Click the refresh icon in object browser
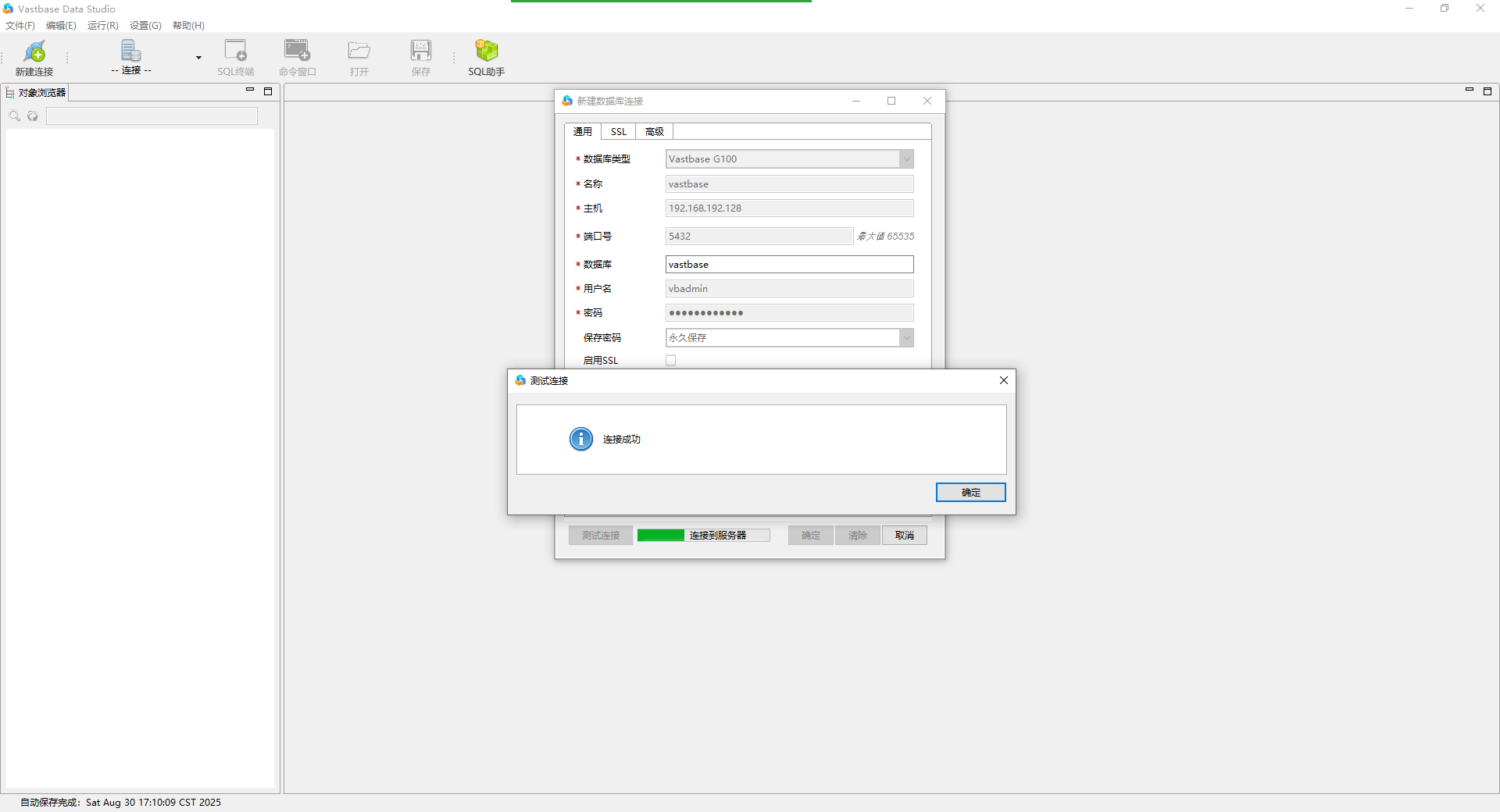The height and width of the screenshot is (812, 1500). (x=33, y=116)
